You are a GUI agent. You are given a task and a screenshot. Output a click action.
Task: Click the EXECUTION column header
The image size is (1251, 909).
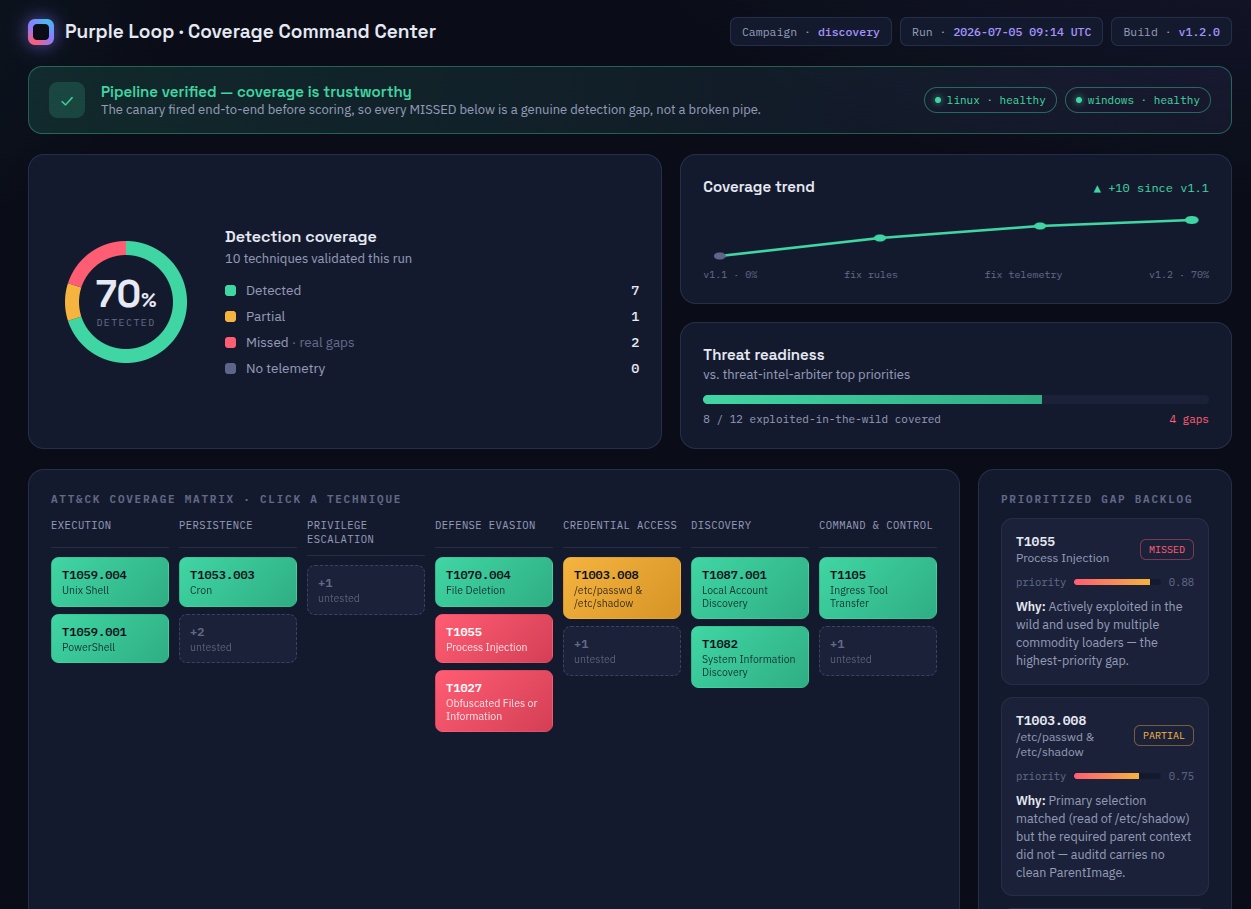81,525
